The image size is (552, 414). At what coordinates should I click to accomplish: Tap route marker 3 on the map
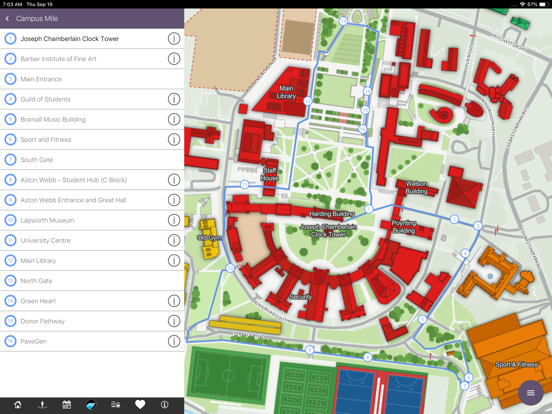[478, 226]
